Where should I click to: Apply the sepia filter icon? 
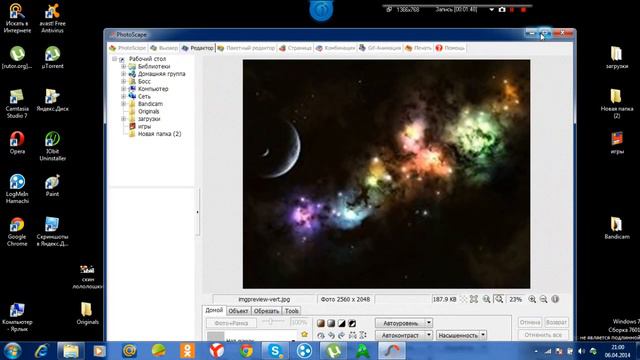point(321,323)
